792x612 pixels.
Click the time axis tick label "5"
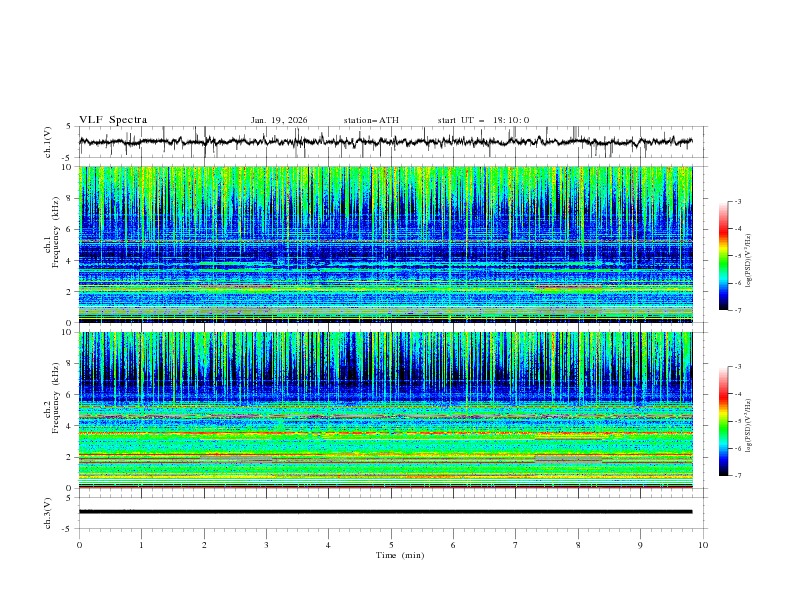391,545
